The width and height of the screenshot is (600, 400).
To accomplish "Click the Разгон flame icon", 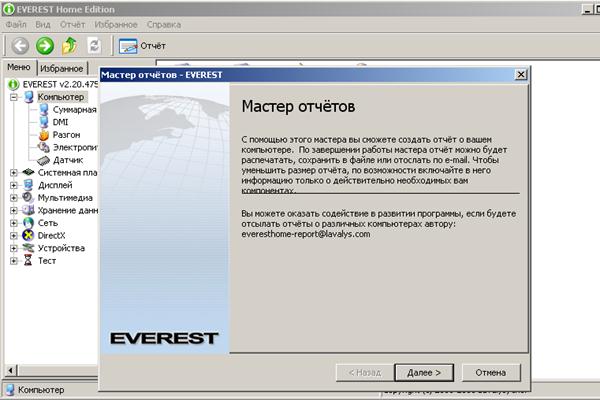I will (44, 135).
